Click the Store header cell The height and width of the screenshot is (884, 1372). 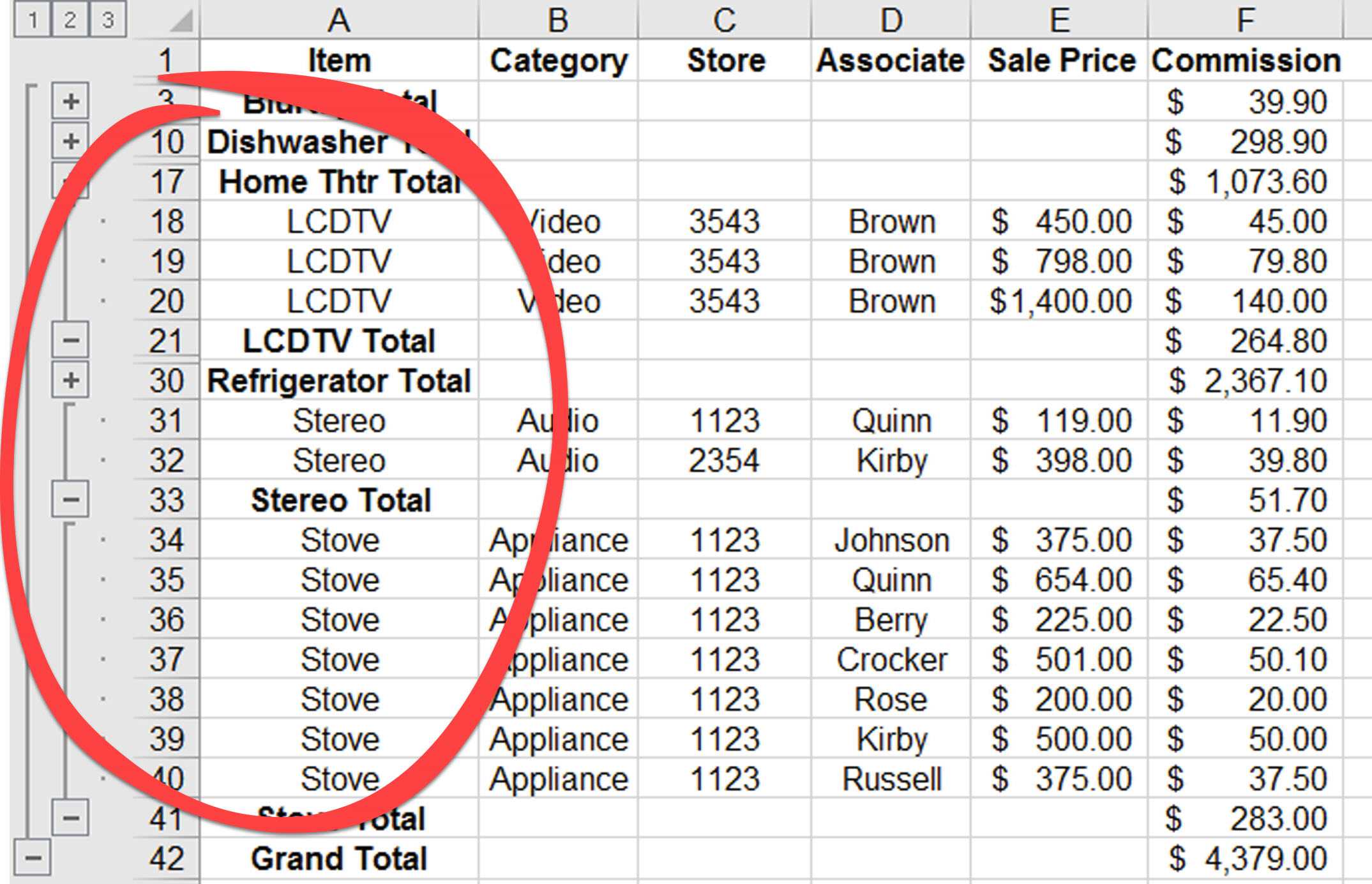pos(725,61)
